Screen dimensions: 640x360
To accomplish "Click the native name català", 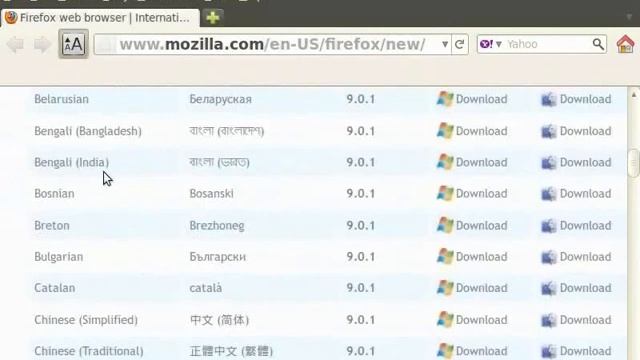I will 206,288.
